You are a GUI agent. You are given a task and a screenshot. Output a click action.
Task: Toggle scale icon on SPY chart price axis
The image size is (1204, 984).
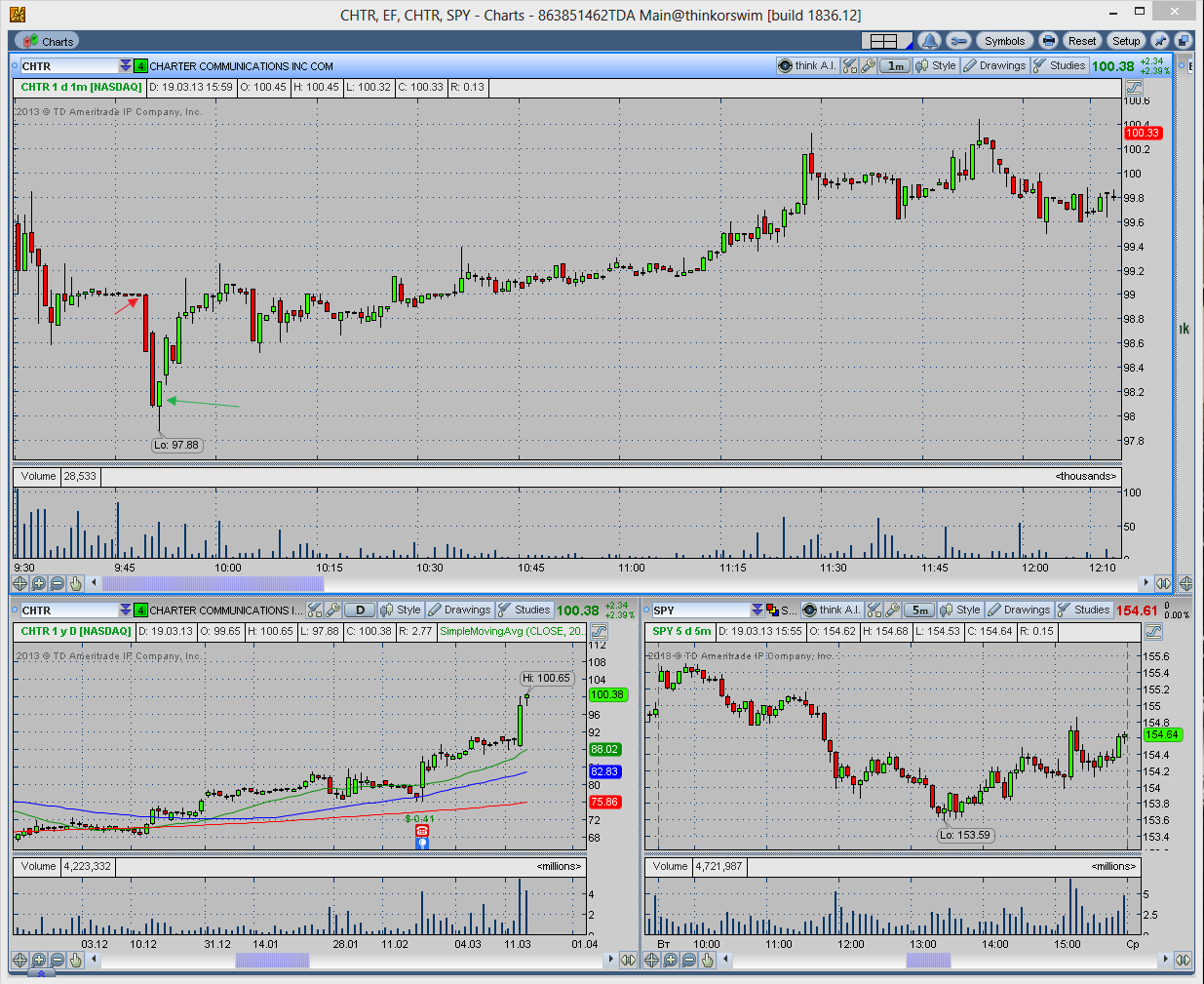point(1153,631)
